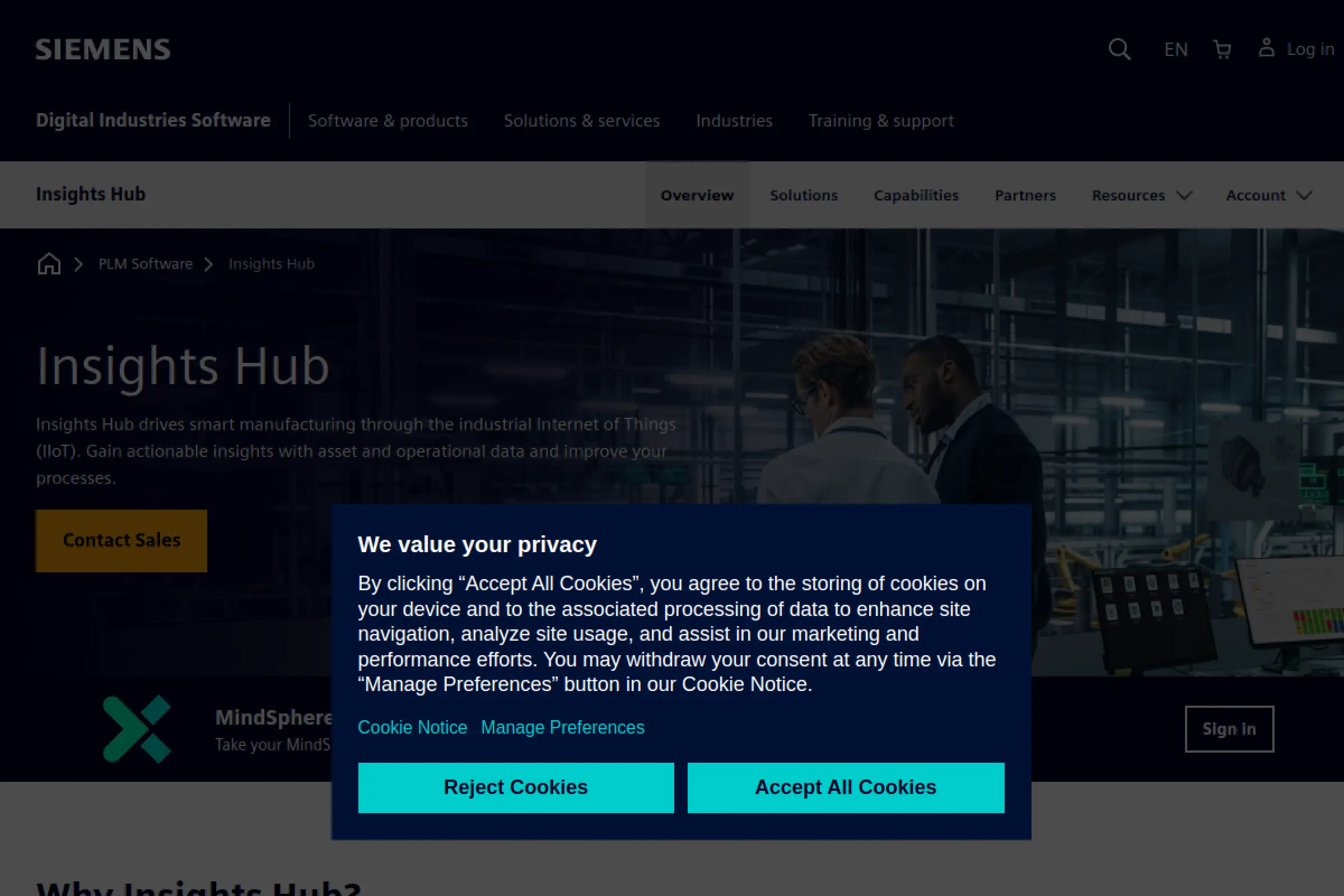Open the shopping cart icon
1344x896 pixels.
click(1222, 50)
